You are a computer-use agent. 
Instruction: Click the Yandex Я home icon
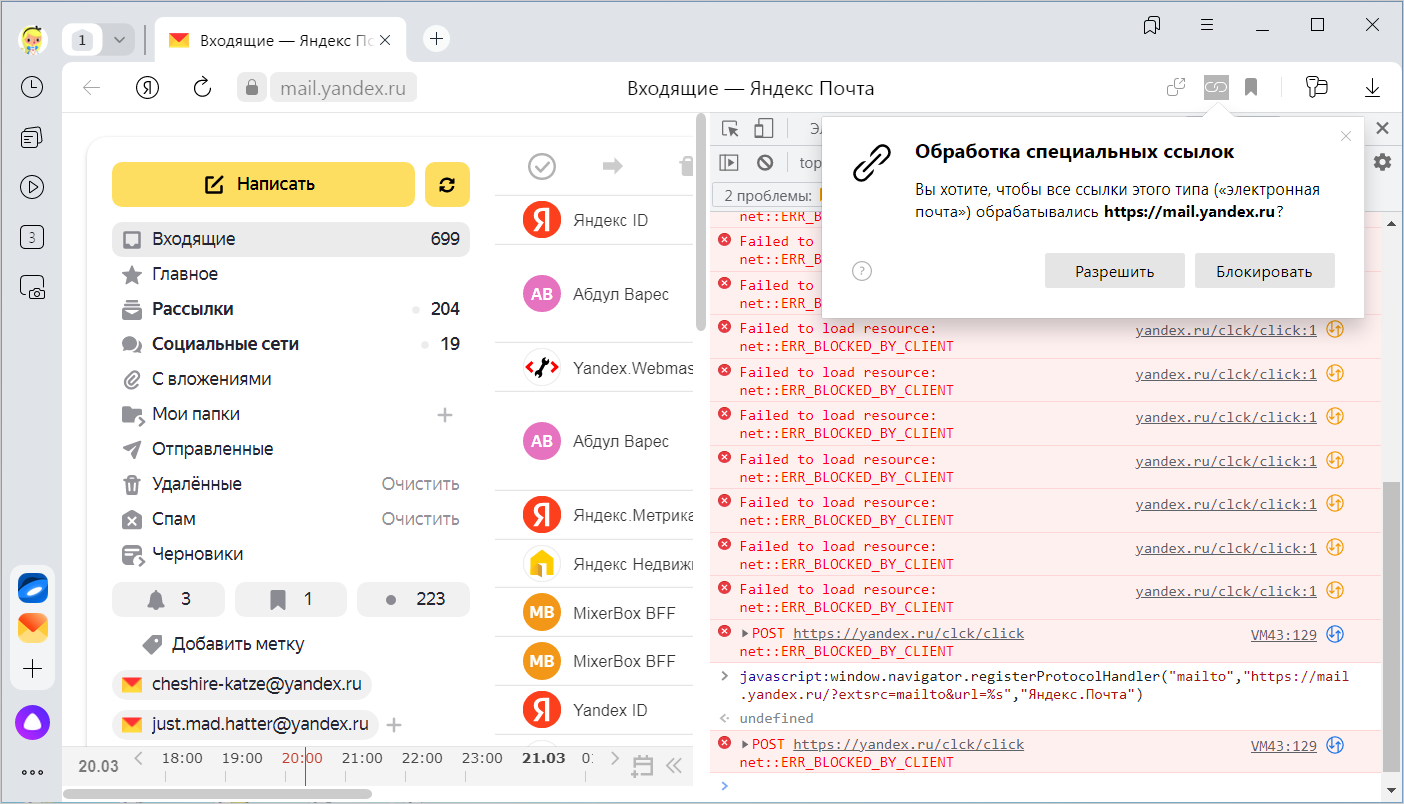148,88
